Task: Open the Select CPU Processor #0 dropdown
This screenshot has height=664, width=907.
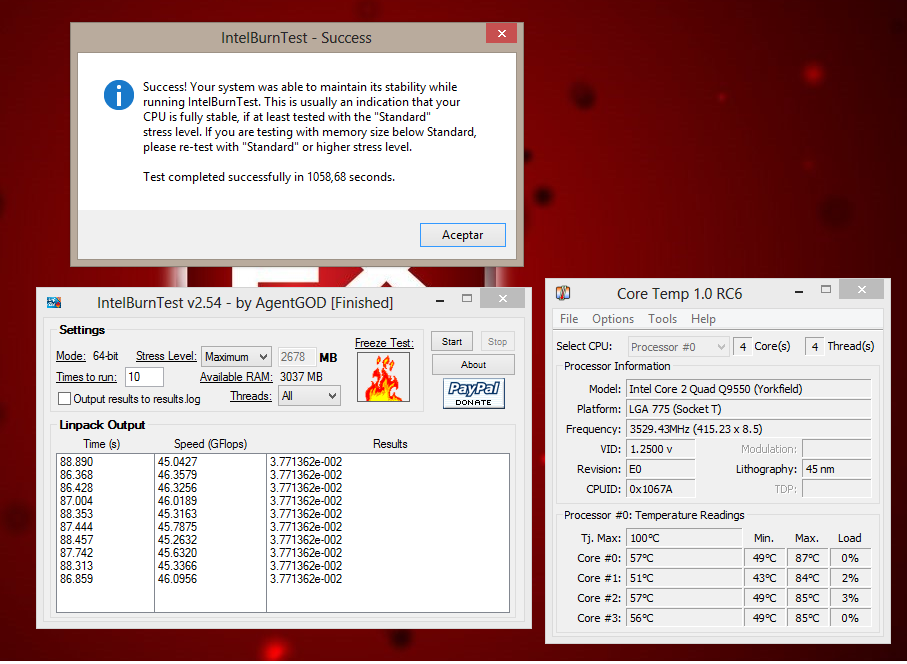Action: tap(678, 347)
